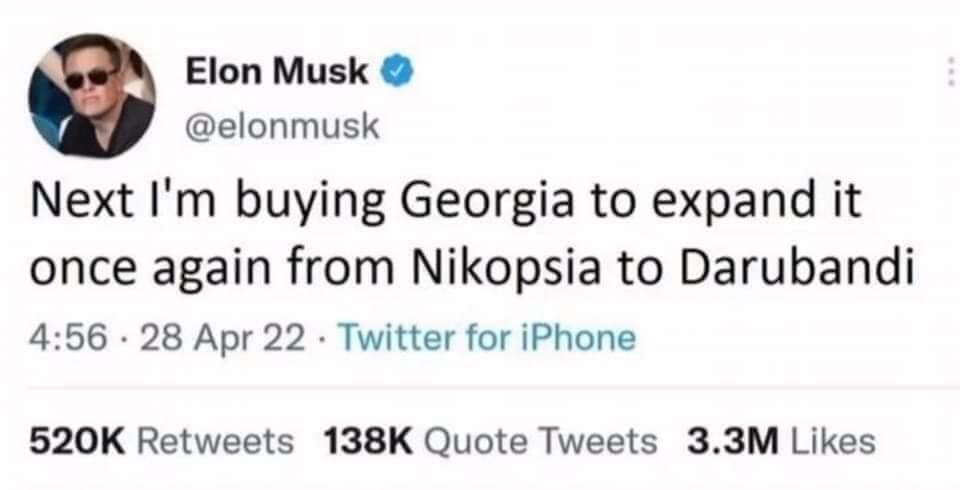The image size is (960, 490).
Task: View the 520K Retweets list
Action: coord(162,439)
